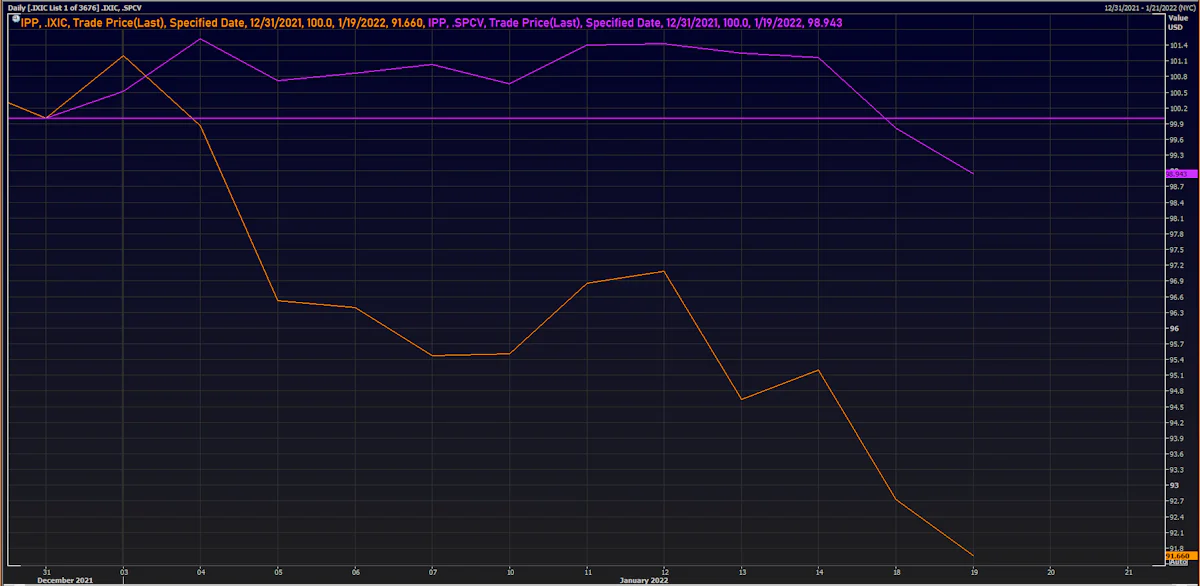
Task: Click the 96.9 value on the price axis
Action: point(1176,281)
